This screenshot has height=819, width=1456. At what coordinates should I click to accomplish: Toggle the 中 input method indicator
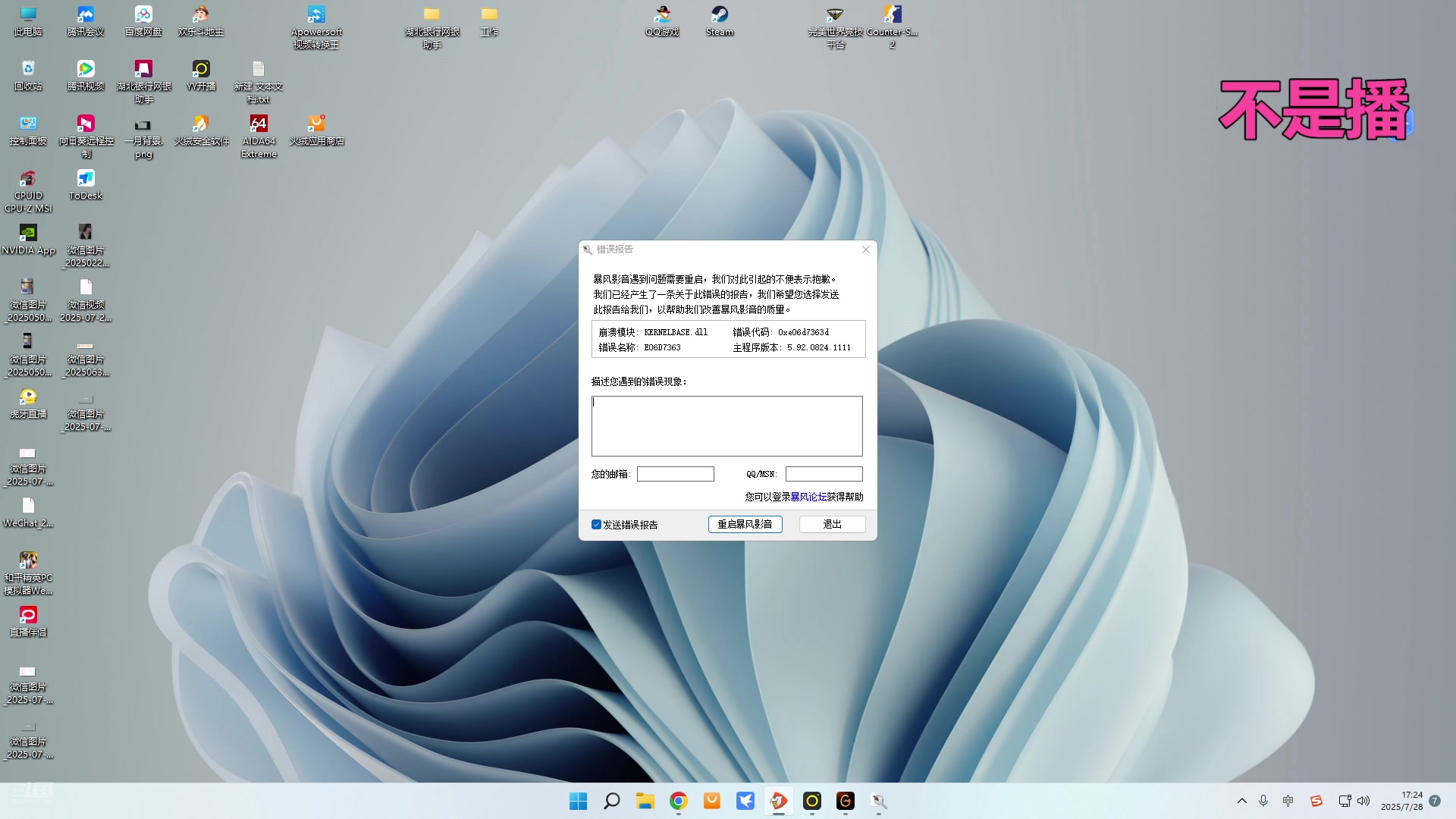coord(1288,801)
